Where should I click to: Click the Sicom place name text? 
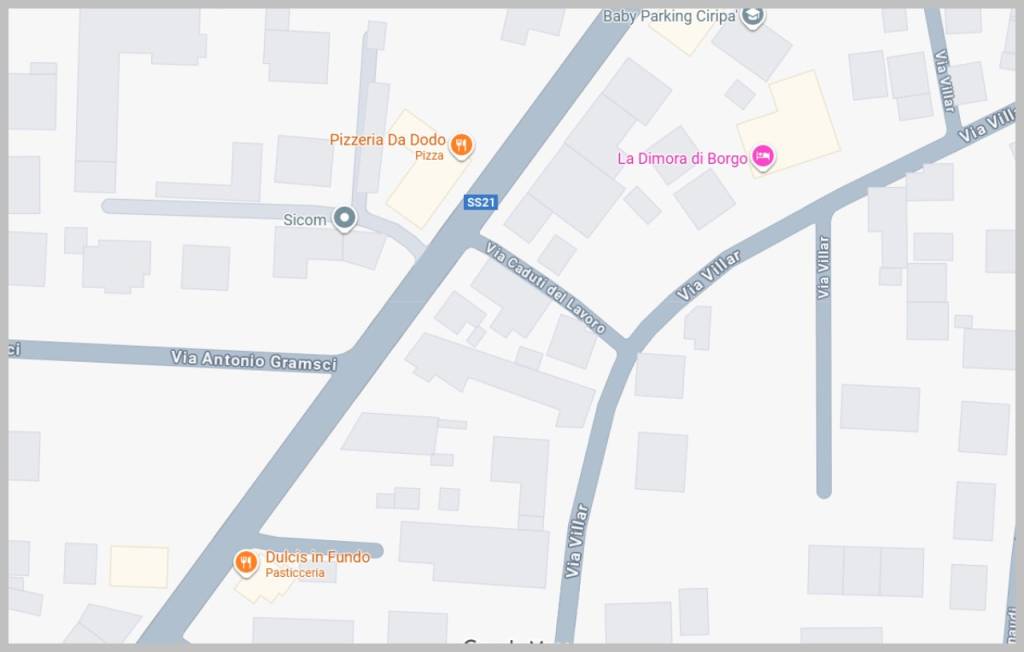click(x=304, y=220)
